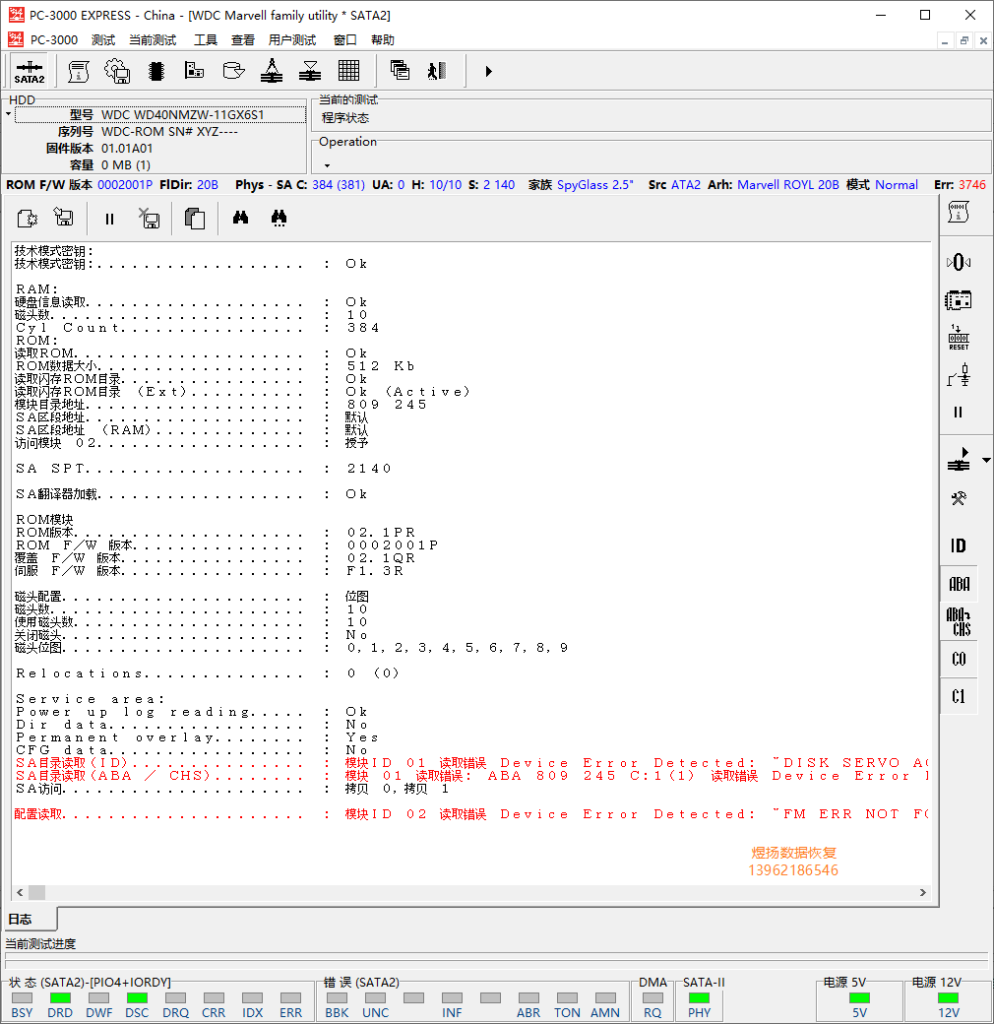The image size is (994, 1024).
Task: Click the ERR status indicator
Action: (291, 998)
